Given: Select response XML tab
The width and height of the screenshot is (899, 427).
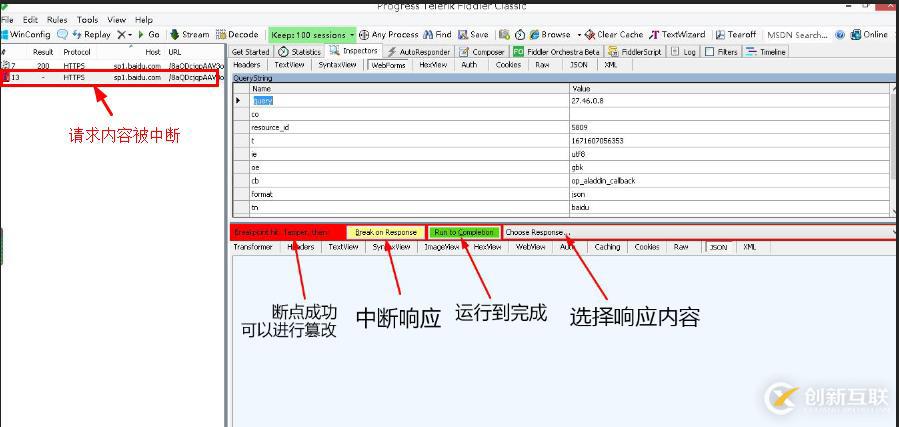Looking at the screenshot, I should click(x=749, y=247).
